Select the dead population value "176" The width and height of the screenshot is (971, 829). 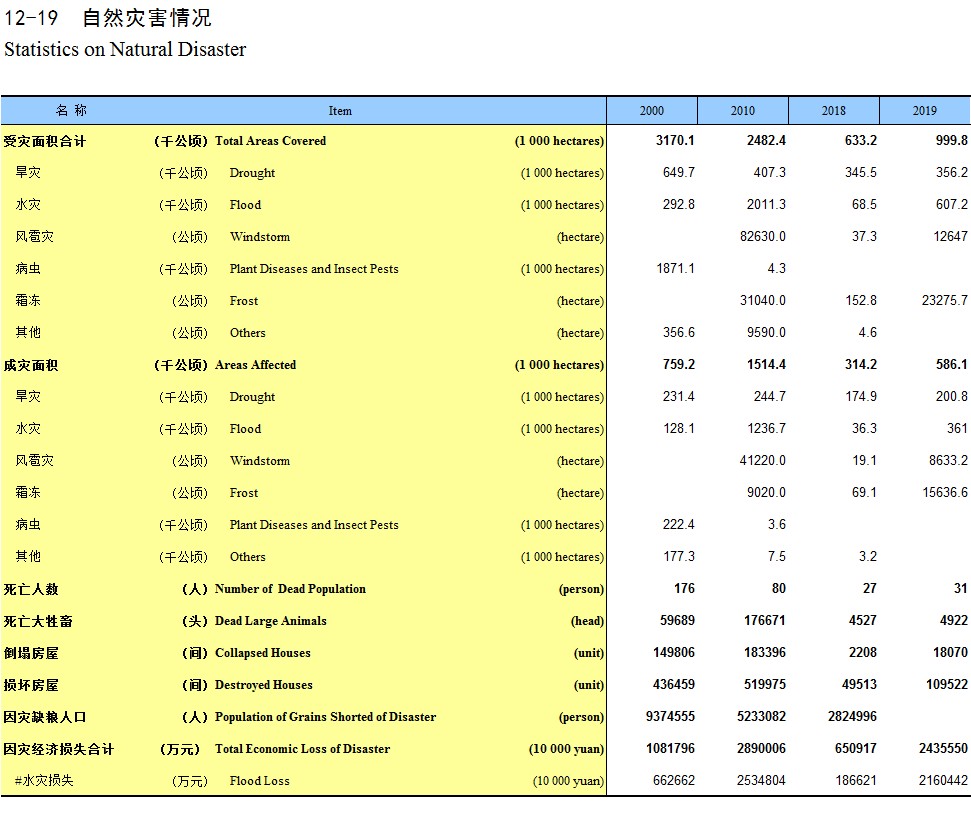(x=684, y=589)
